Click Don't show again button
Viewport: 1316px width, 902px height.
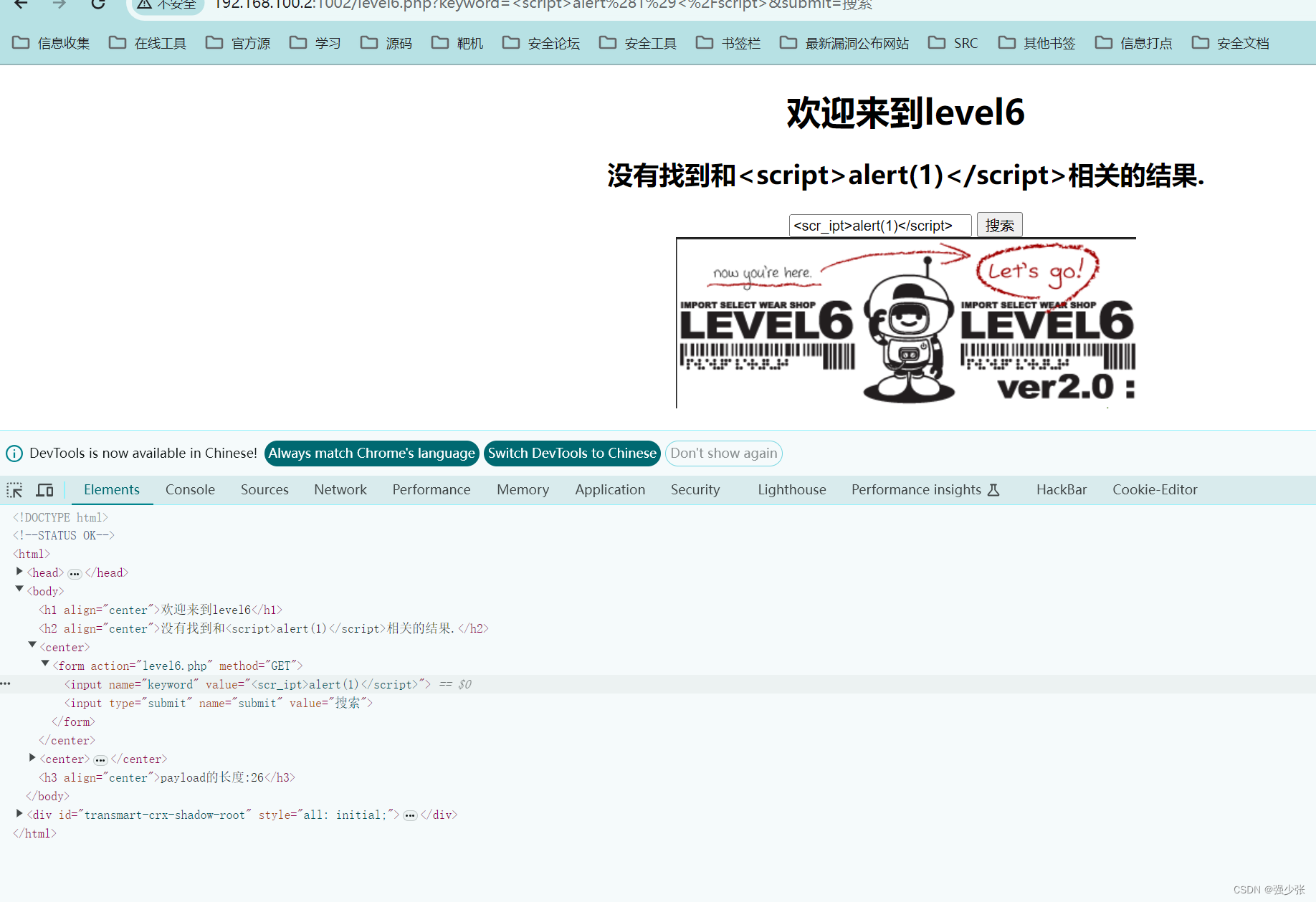pyautogui.click(x=724, y=454)
